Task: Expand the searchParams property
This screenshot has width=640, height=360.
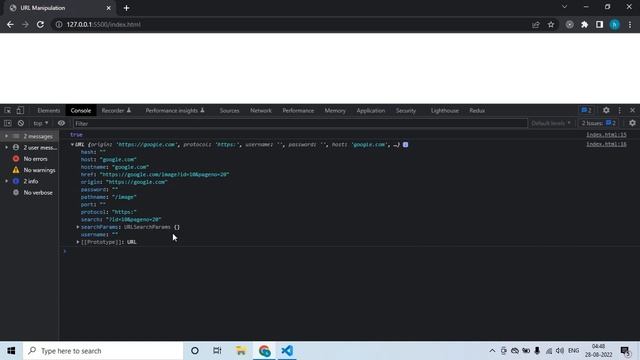Action: point(78,227)
